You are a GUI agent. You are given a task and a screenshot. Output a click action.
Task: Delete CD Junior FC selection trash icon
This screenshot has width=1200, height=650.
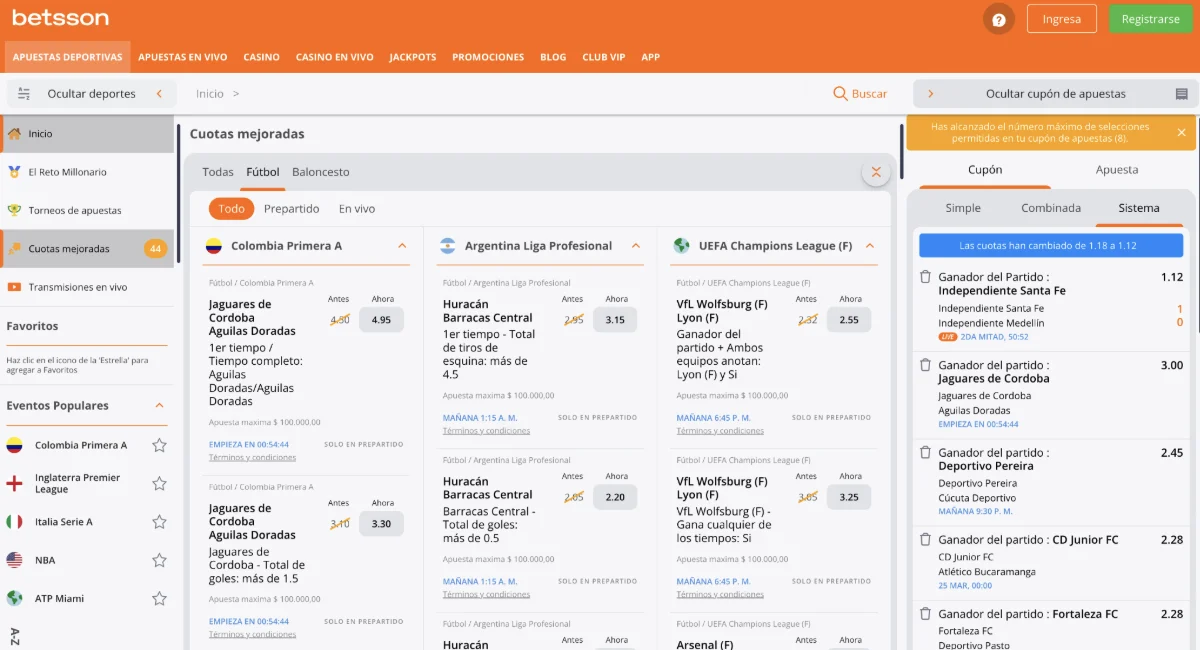click(926, 539)
